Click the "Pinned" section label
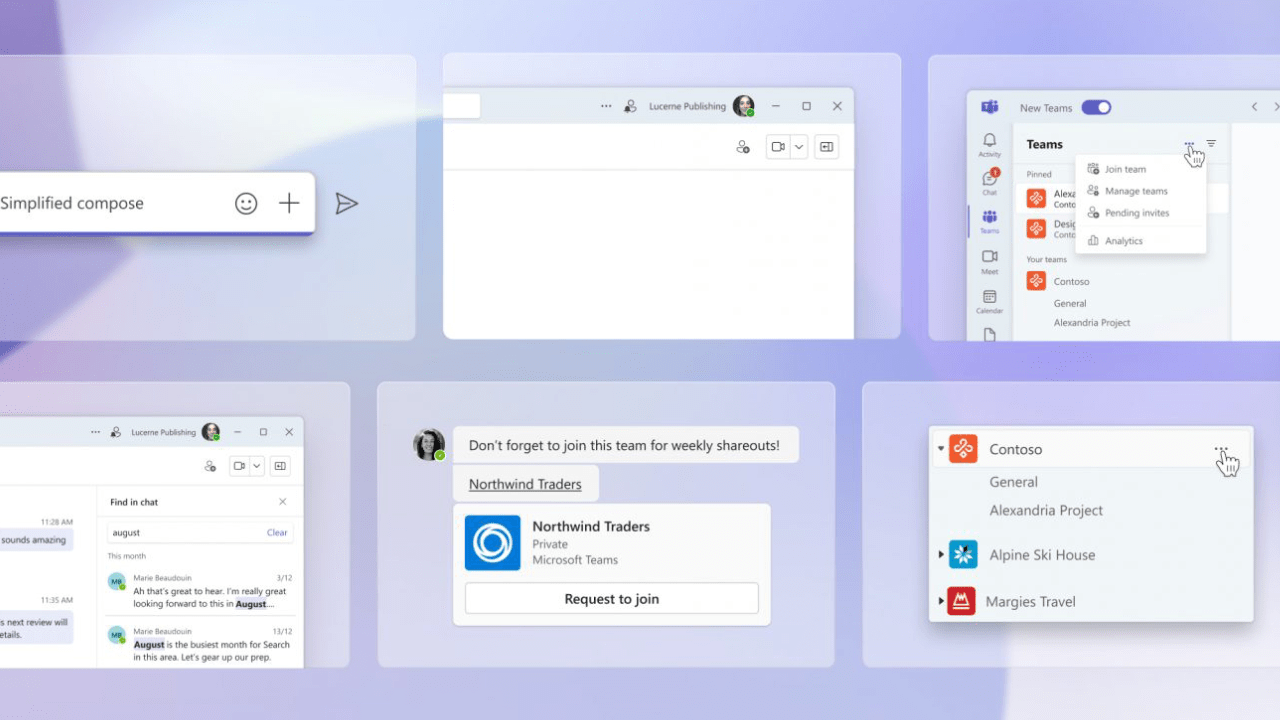The image size is (1280, 720). coord(1039,174)
